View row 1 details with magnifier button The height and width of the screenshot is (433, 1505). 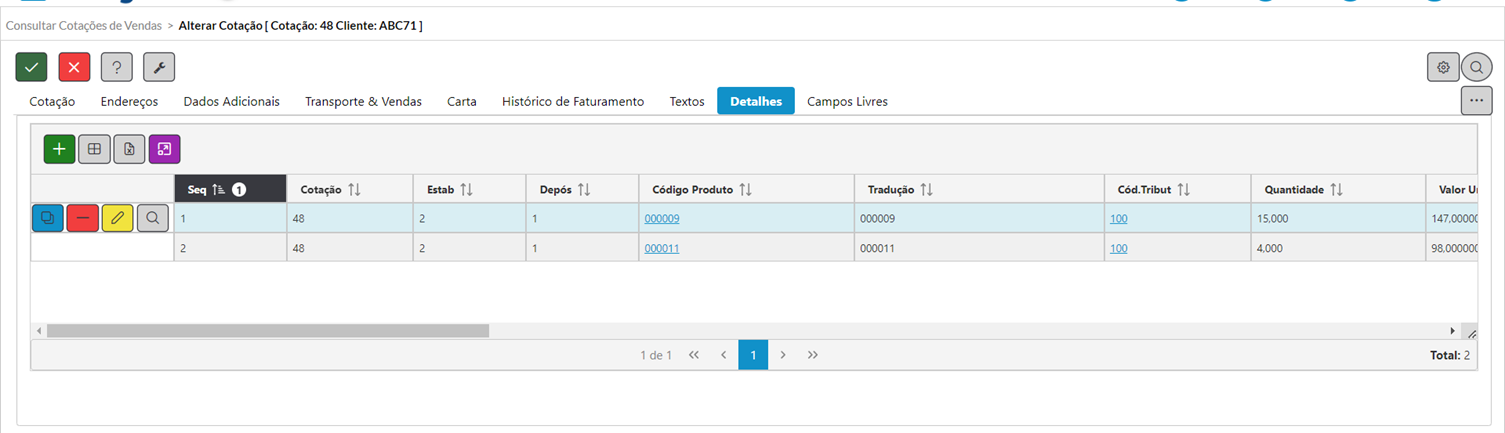coord(152,218)
